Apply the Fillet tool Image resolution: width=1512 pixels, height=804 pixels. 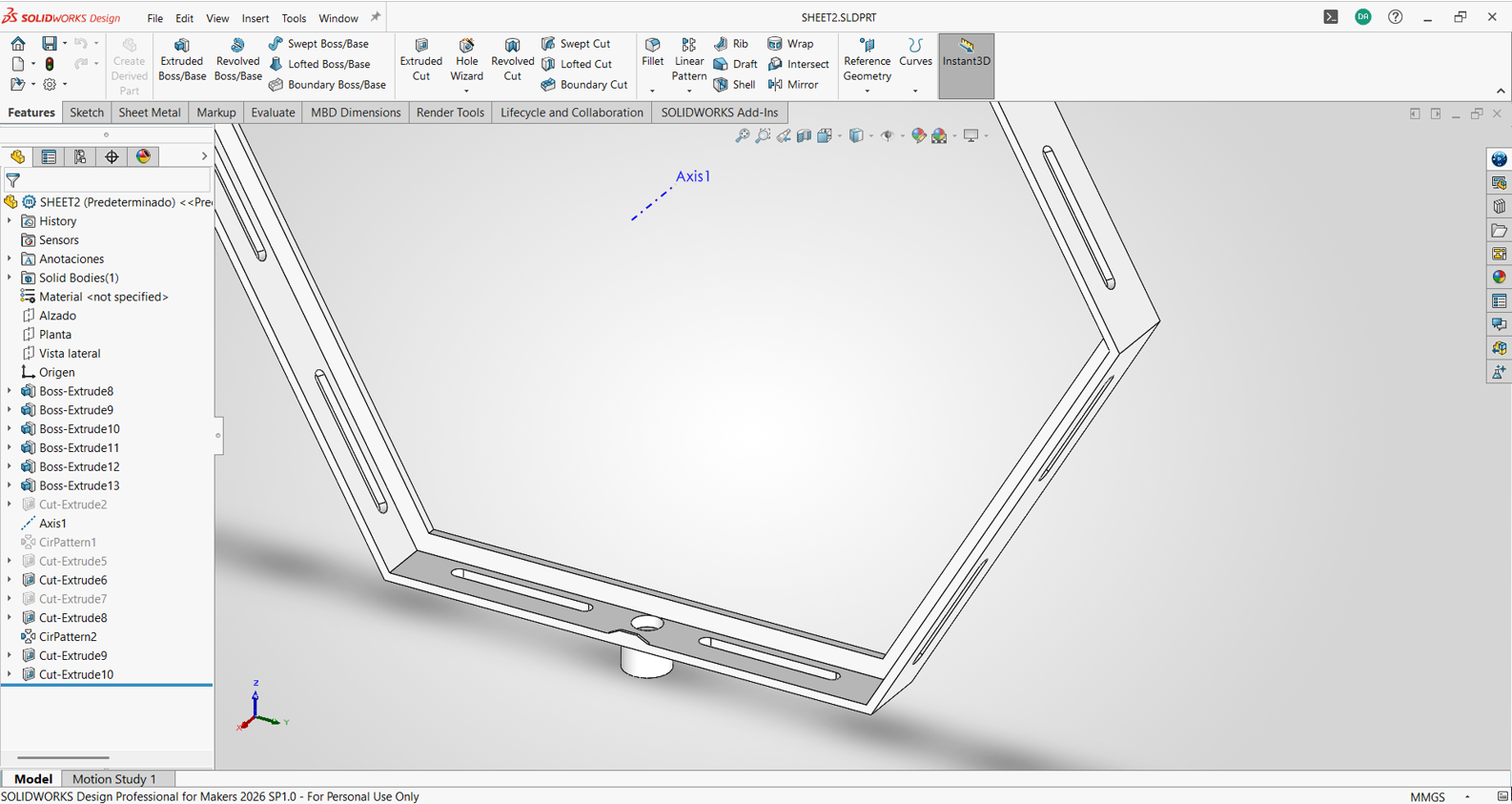(x=652, y=52)
